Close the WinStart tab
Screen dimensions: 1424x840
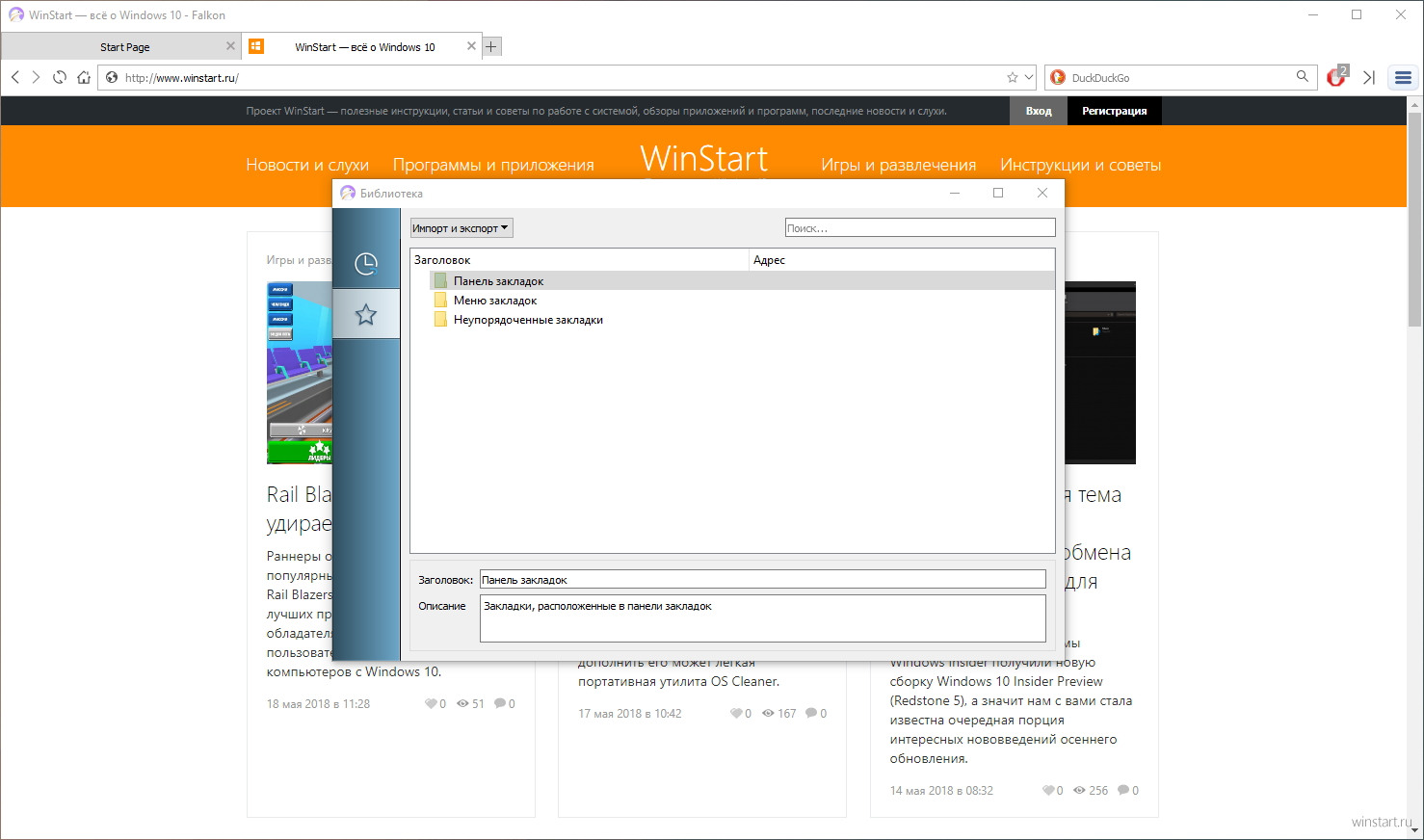pyautogui.click(x=471, y=46)
